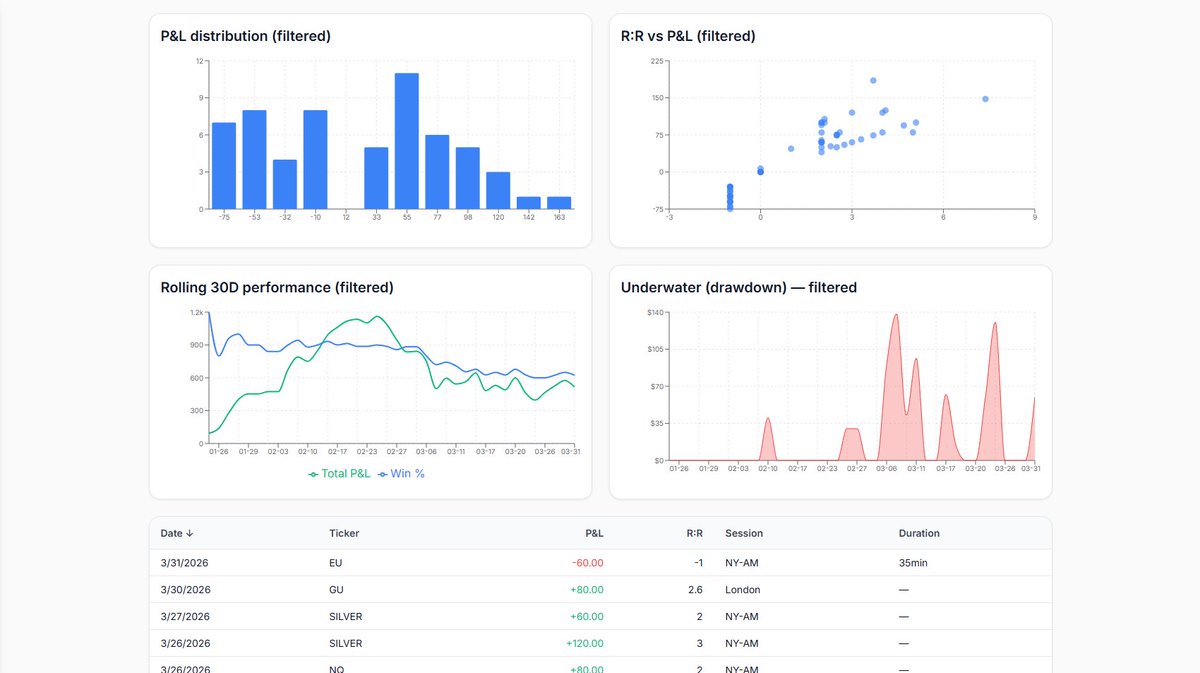This screenshot has width=1200, height=673.
Task: Click the short histogram bar at 142
Action: tap(529, 203)
